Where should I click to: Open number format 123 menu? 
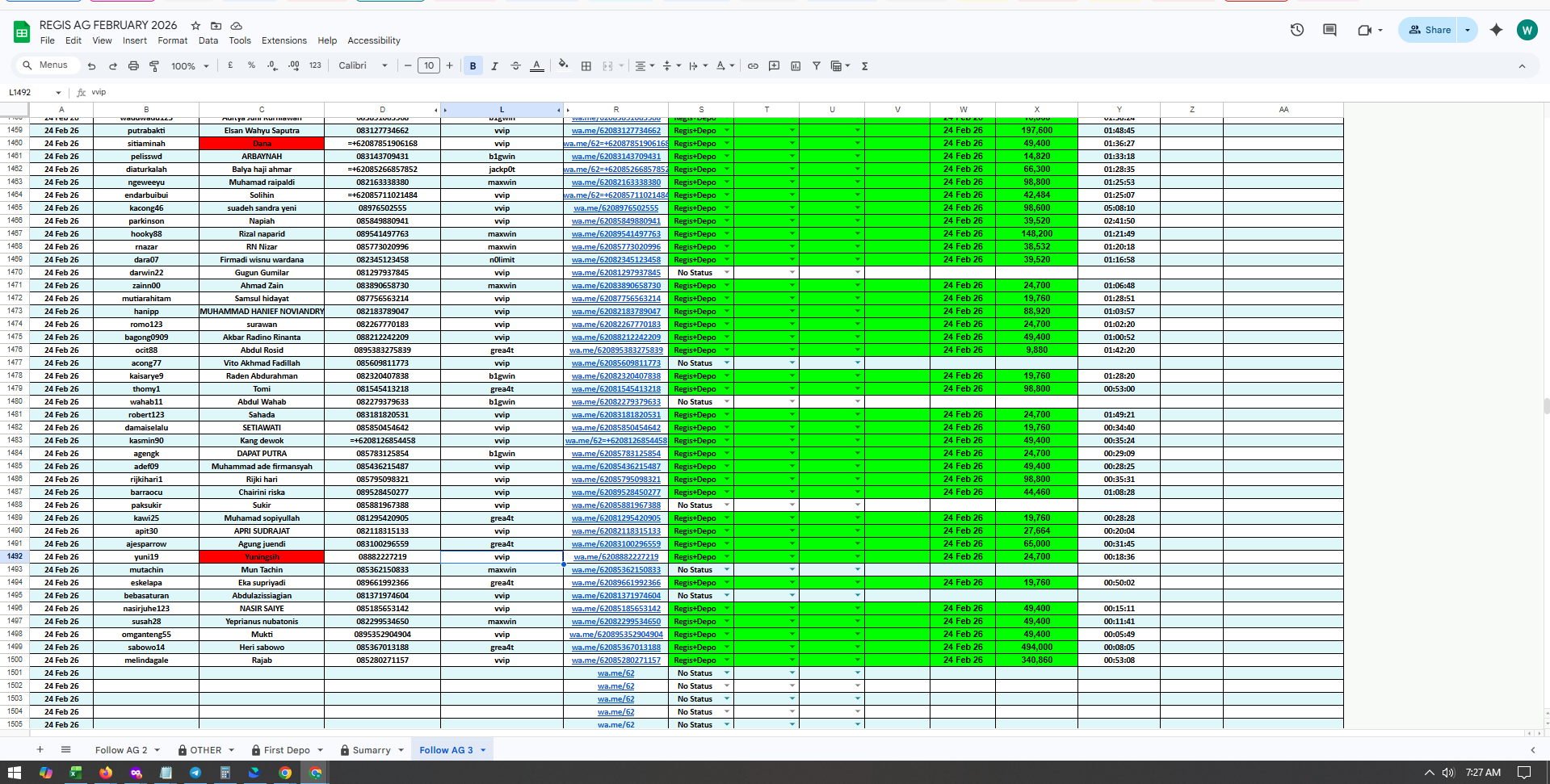(315, 65)
